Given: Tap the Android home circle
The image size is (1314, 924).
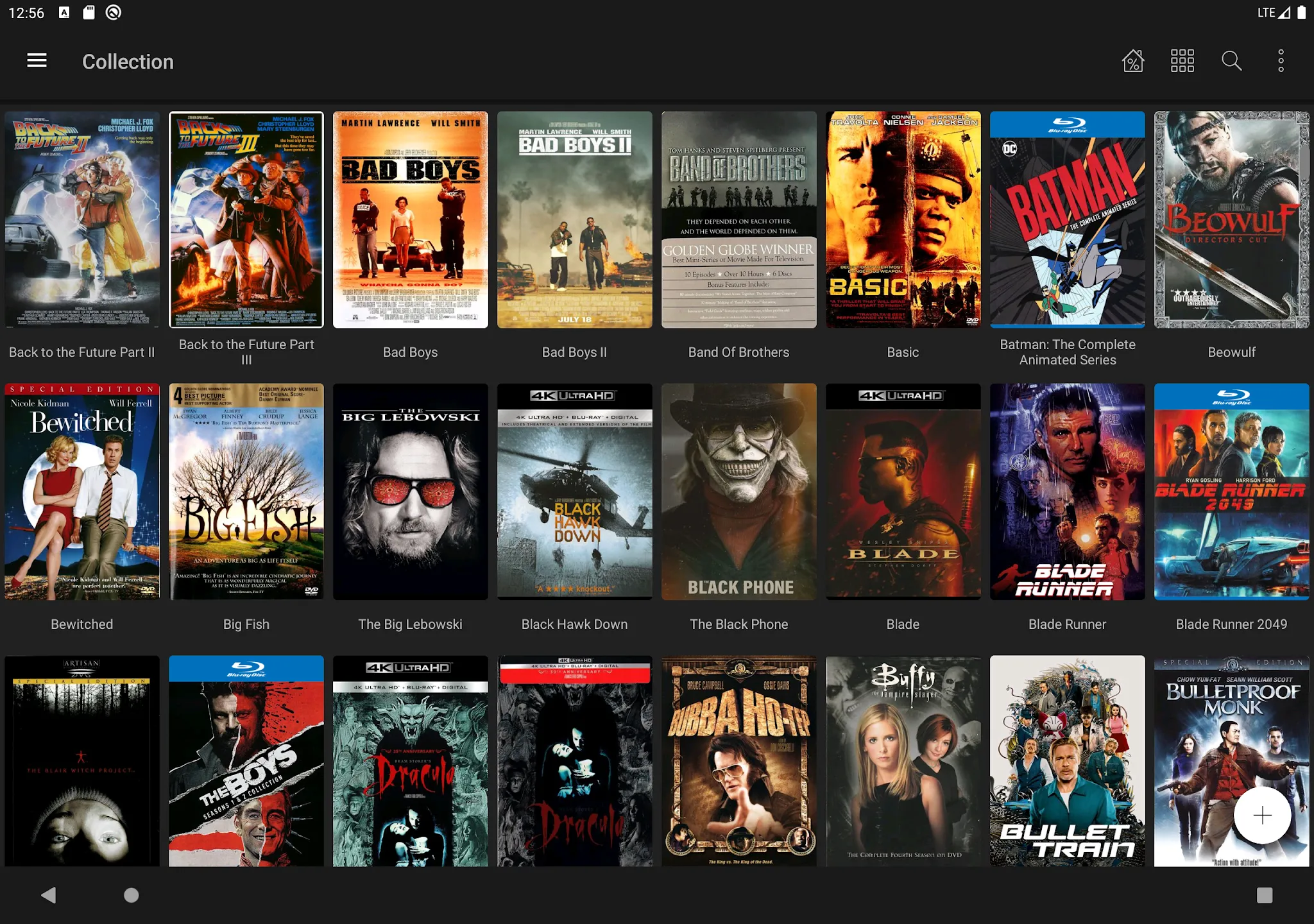Looking at the screenshot, I should [131, 895].
